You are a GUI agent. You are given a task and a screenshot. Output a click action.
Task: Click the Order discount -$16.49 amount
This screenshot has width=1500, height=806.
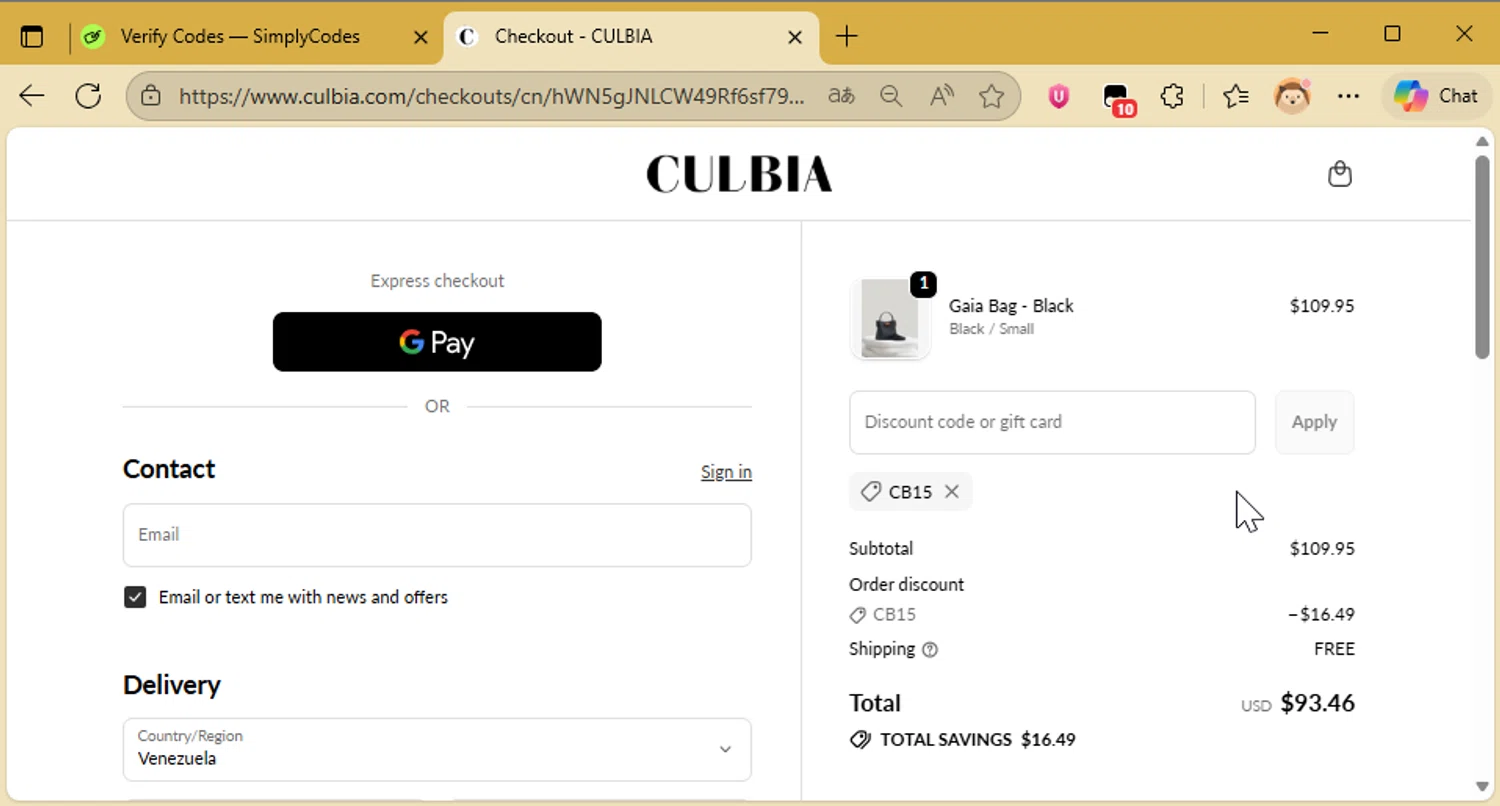(x=1322, y=615)
